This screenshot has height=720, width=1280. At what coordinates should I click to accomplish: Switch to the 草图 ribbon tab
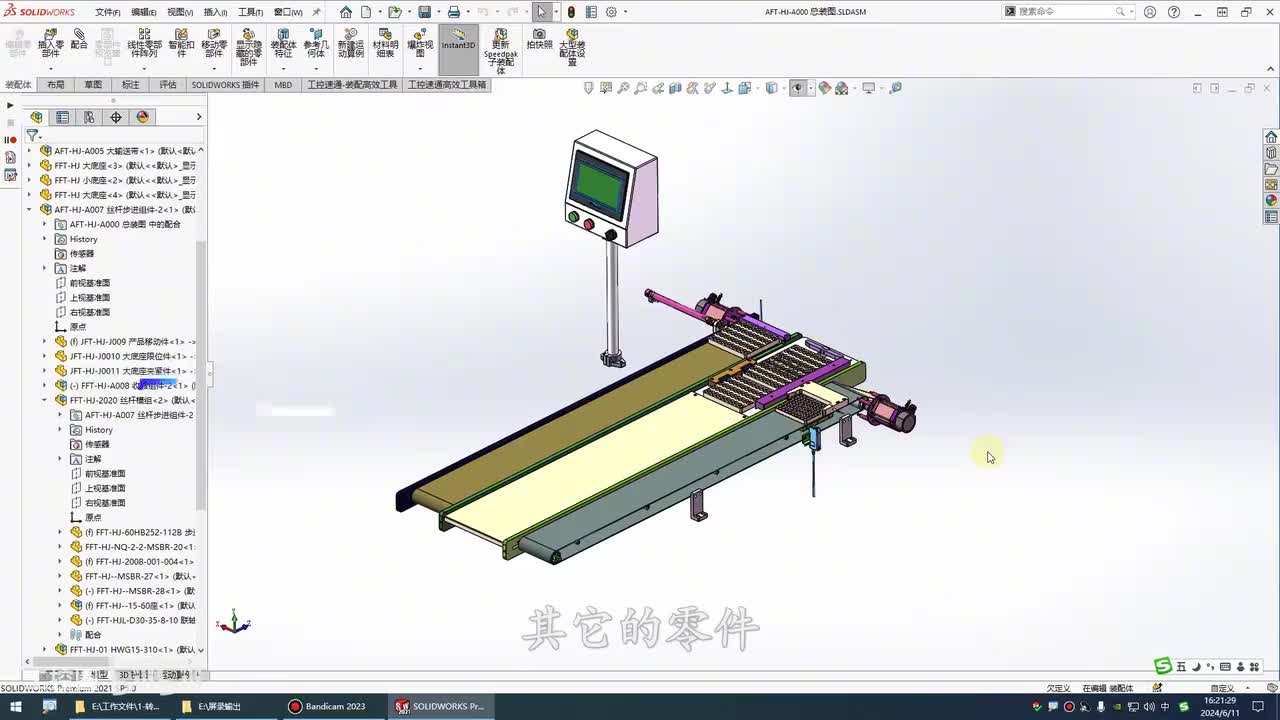click(93, 85)
